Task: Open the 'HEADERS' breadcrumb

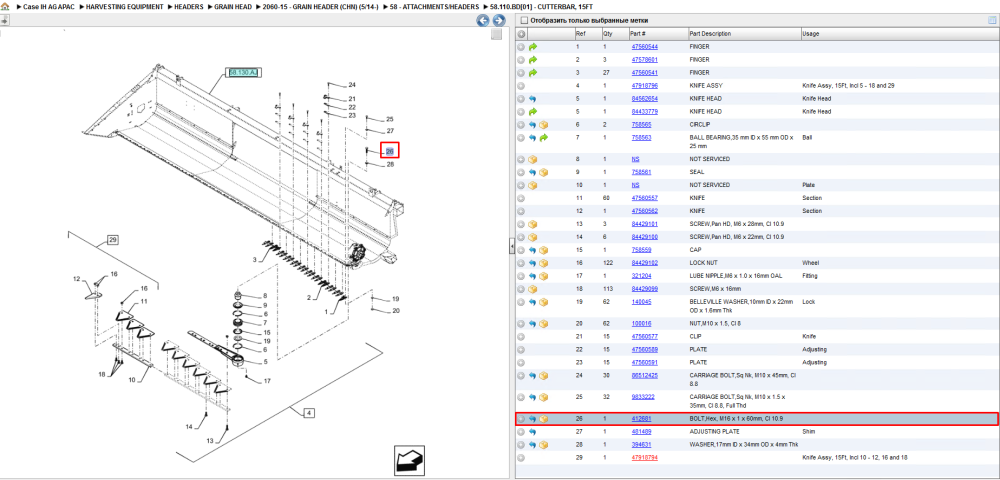Action: 189,6
